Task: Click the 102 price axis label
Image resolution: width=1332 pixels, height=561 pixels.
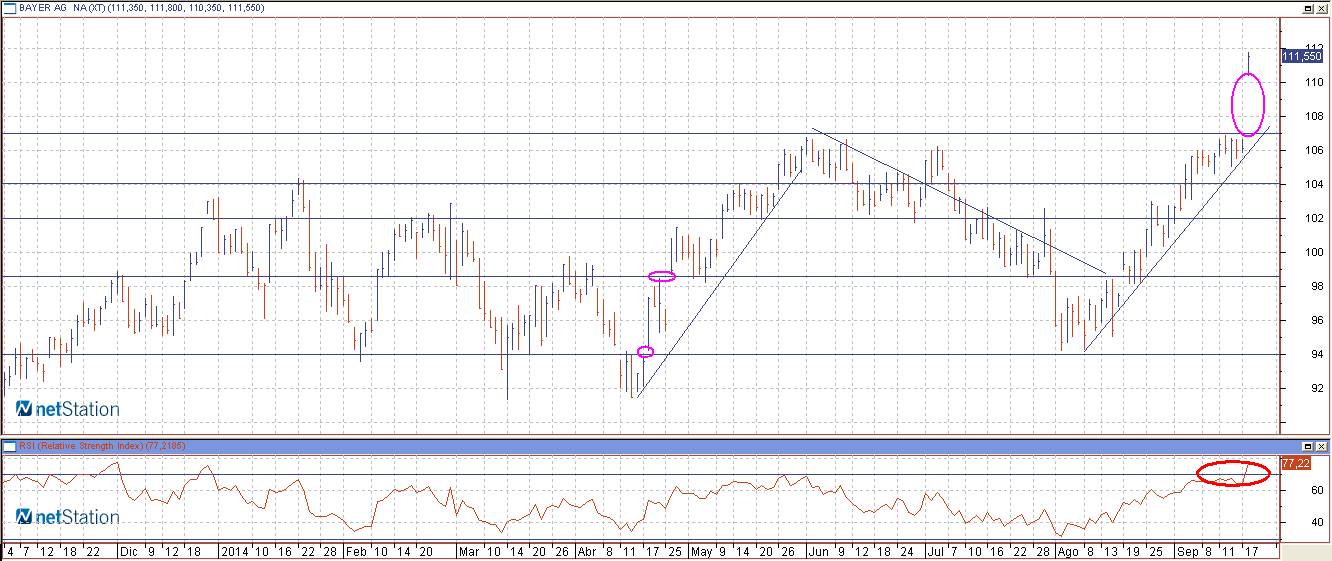Action: pyautogui.click(x=1314, y=218)
